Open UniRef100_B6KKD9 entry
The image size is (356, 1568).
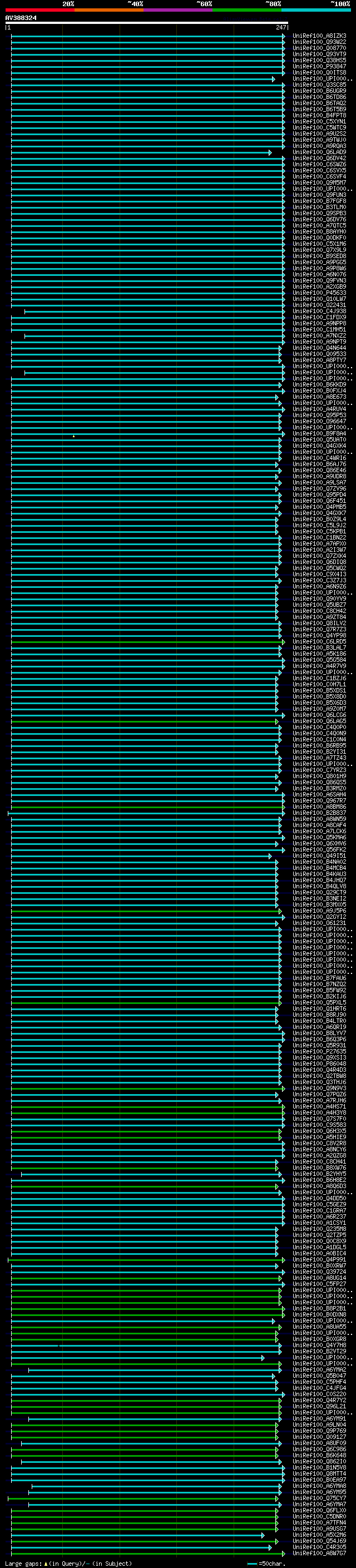tap(319, 385)
